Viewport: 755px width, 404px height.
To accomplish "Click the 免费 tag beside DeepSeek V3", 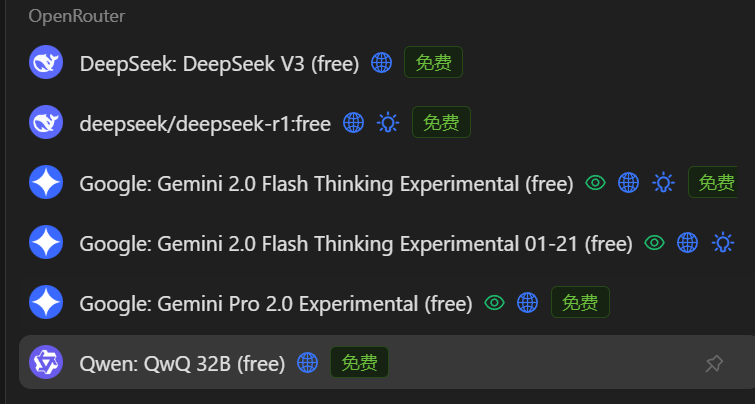I will [433, 62].
